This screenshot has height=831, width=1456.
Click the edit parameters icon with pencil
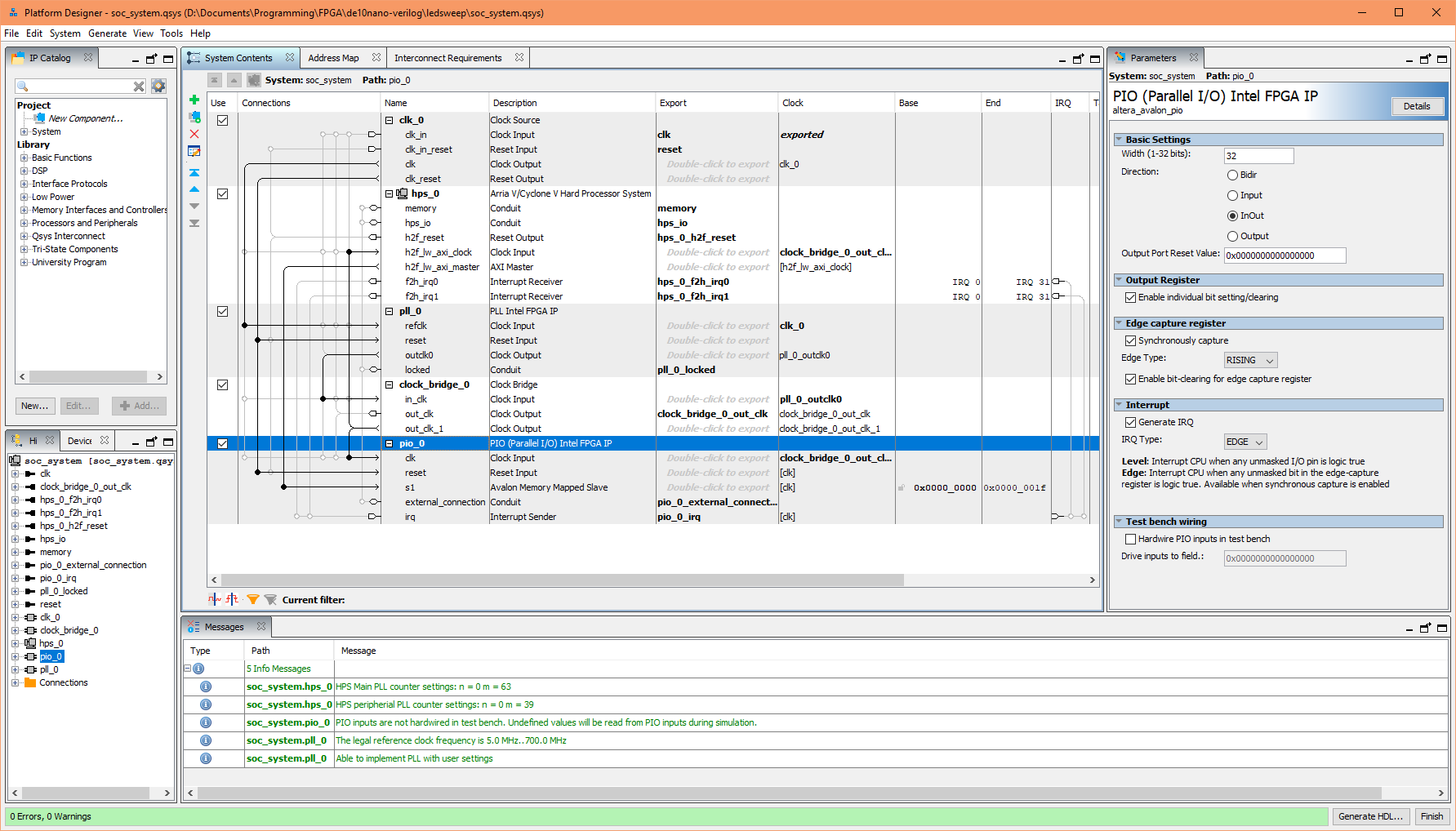pos(194,151)
